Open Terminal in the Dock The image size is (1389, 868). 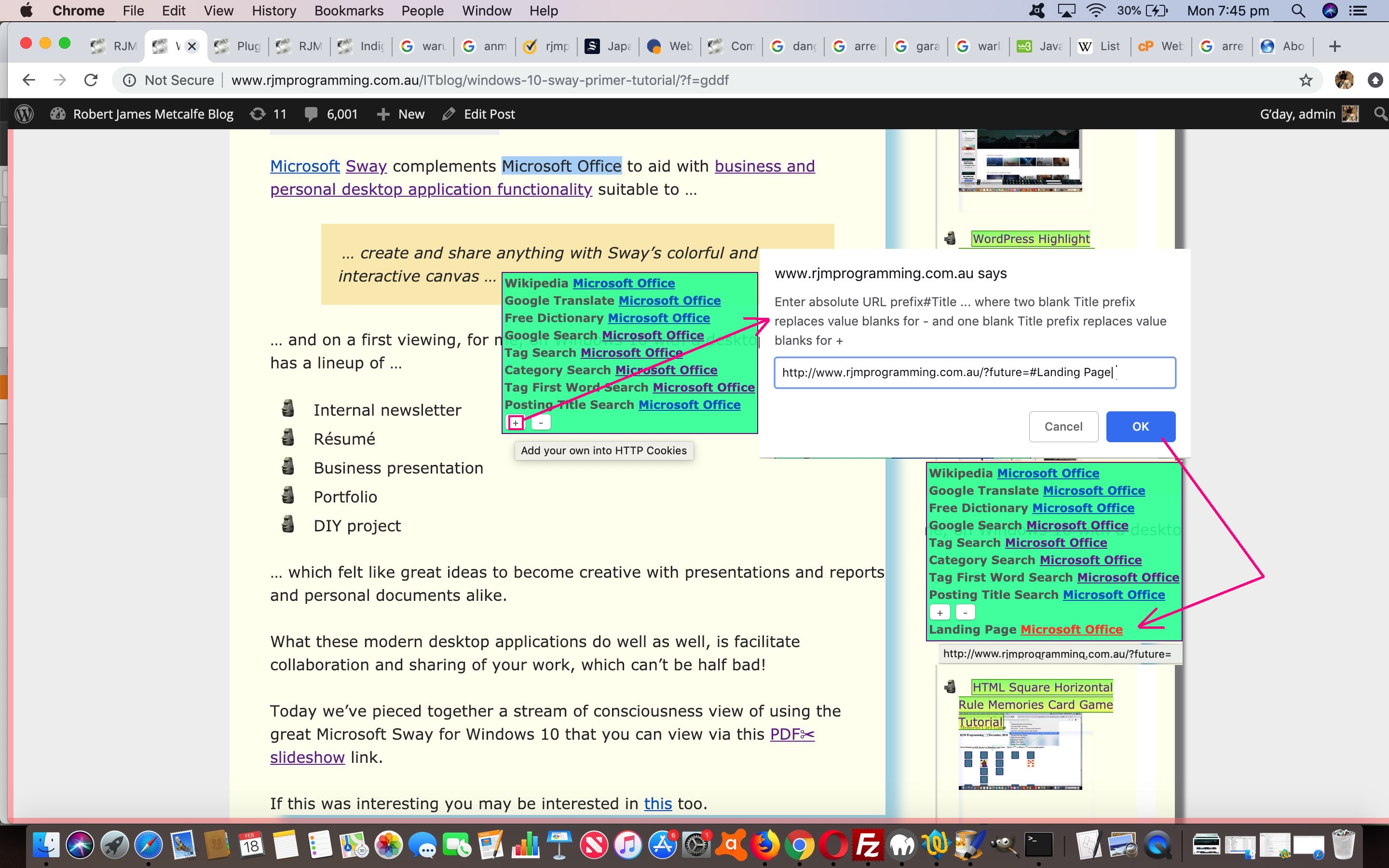coord(1039,845)
